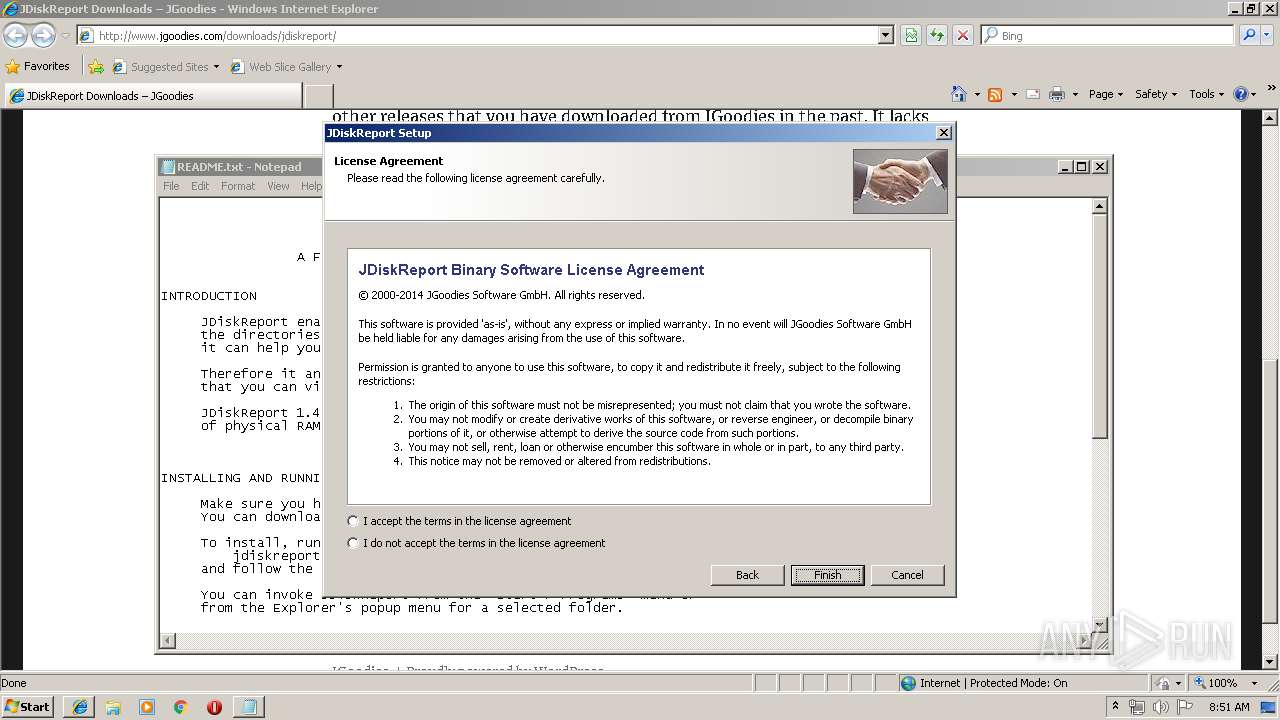Open the Page menu
Screen dimensions: 1280x720
pyautogui.click(x=1106, y=94)
